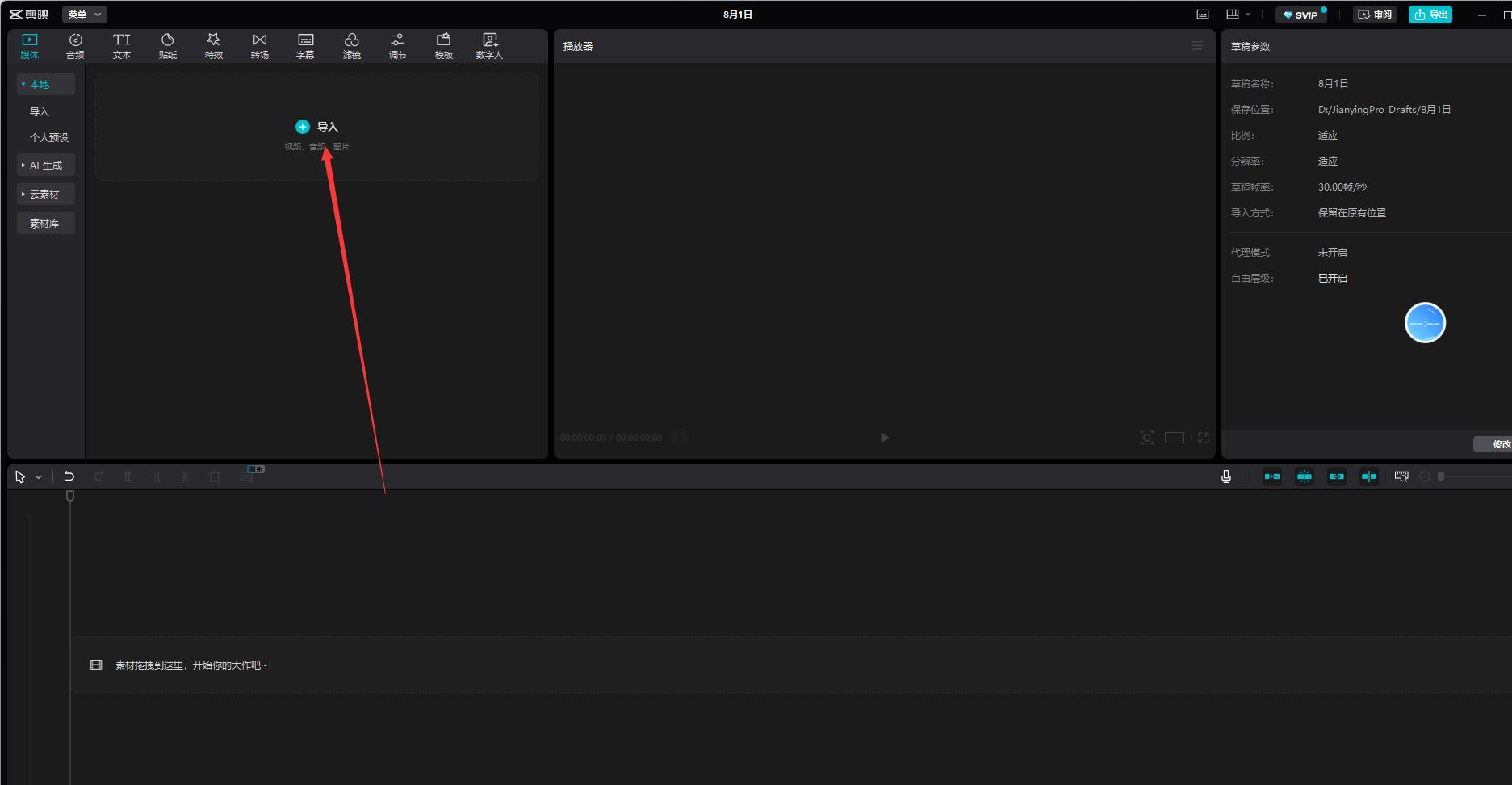
Task: Click the microphone record voiceover icon
Action: tap(1226, 476)
